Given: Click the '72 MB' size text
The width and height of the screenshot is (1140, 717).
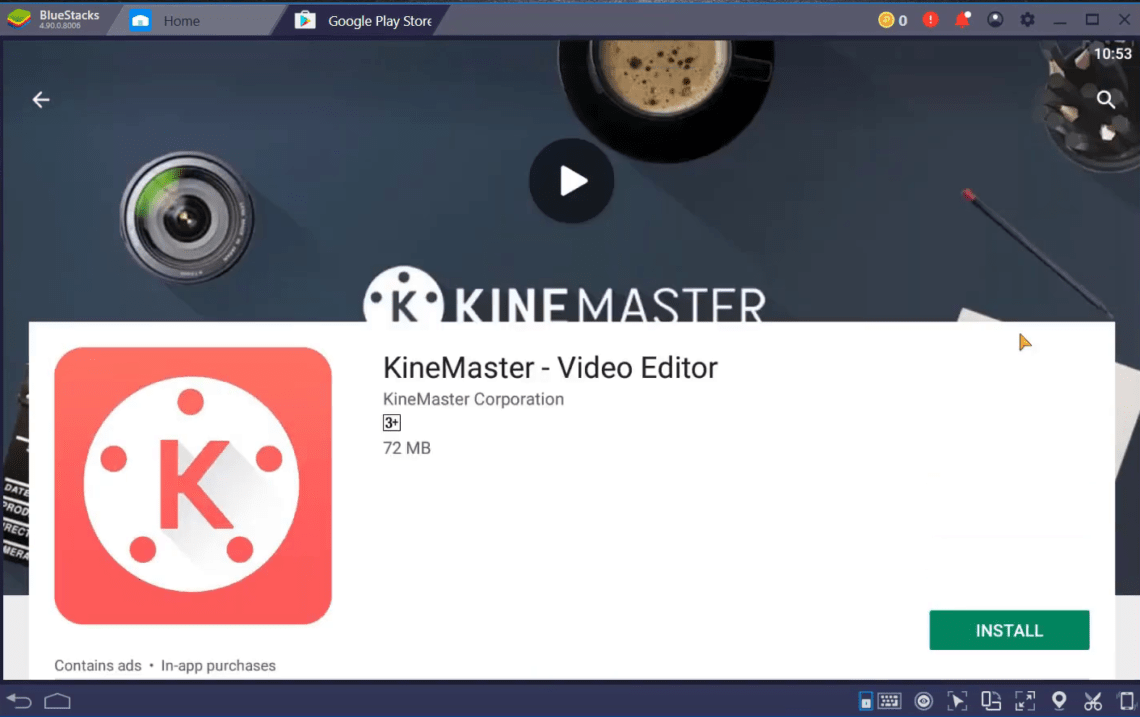Looking at the screenshot, I should coord(406,448).
